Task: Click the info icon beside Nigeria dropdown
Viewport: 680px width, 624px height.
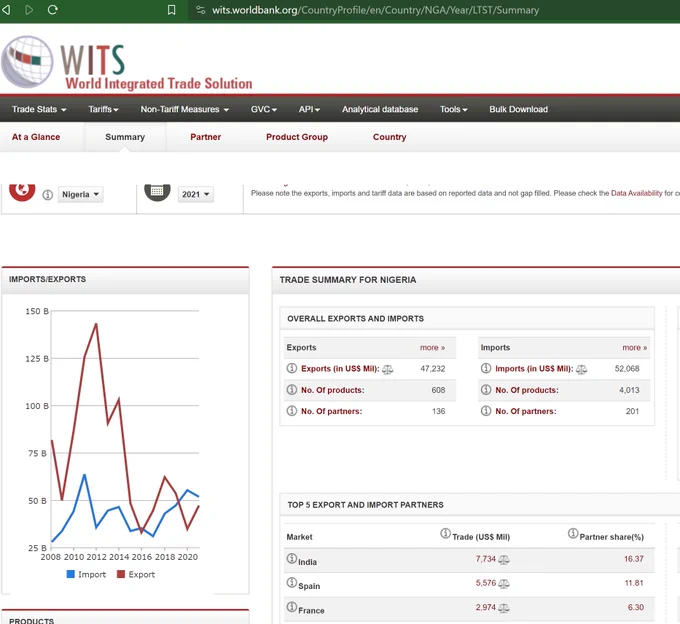Action: tap(48, 195)
